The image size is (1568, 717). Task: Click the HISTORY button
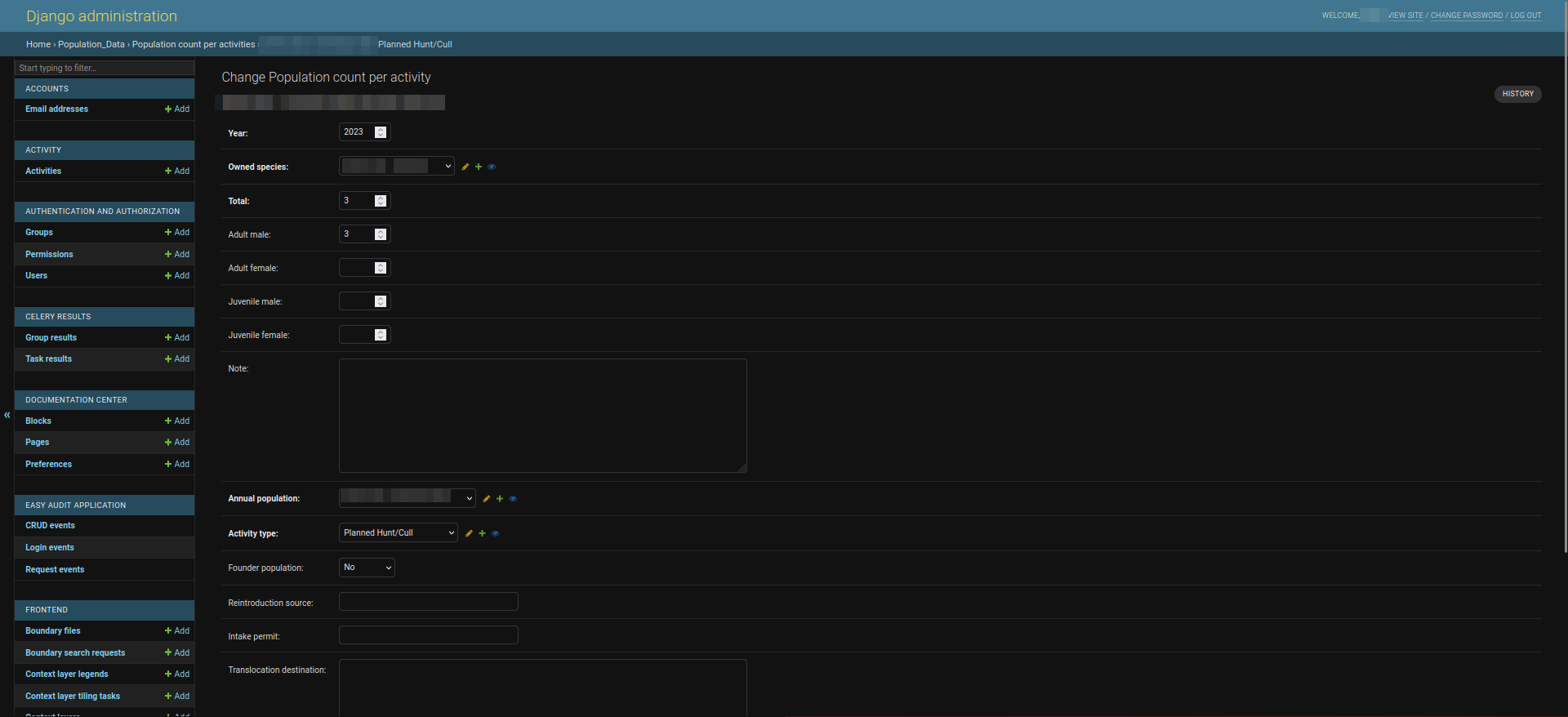1518,94
